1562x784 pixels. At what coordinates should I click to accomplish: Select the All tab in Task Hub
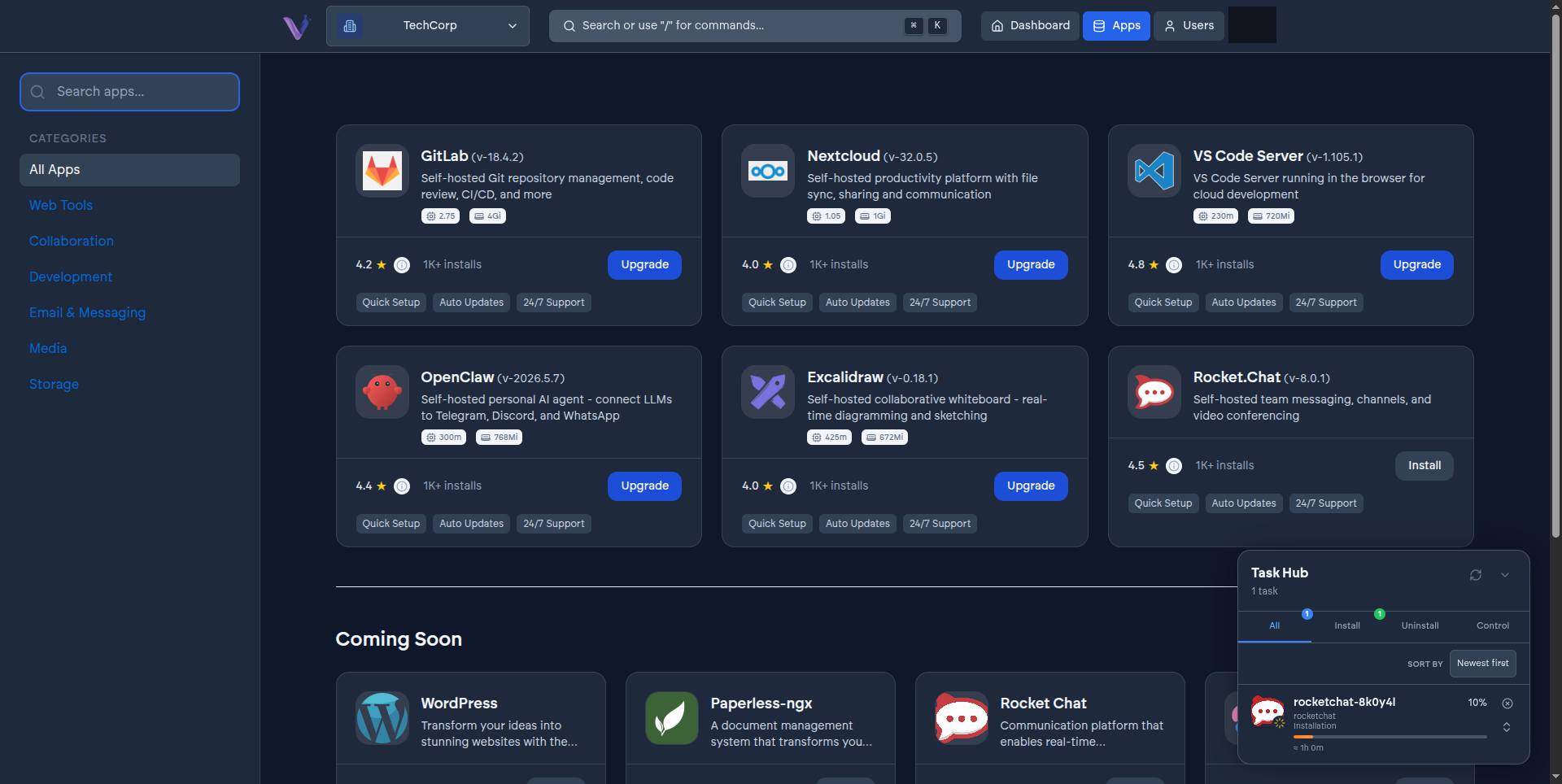(x=1275, y=626)
